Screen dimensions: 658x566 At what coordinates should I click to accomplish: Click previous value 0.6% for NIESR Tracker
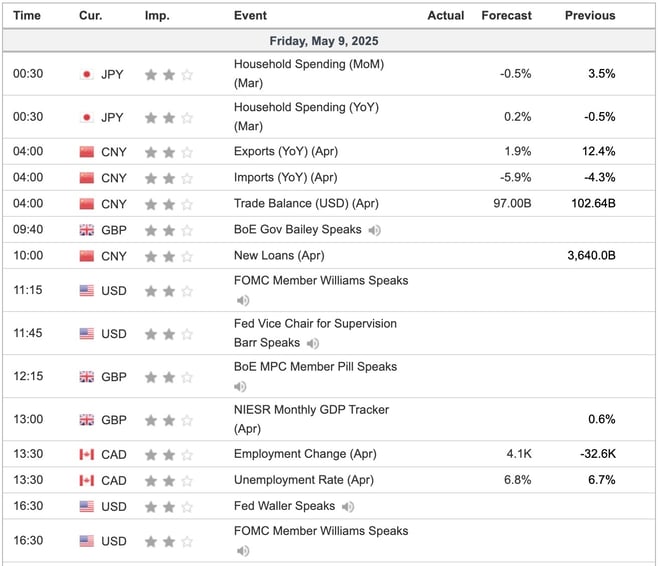pyautogui.click(x=602, y=419)
